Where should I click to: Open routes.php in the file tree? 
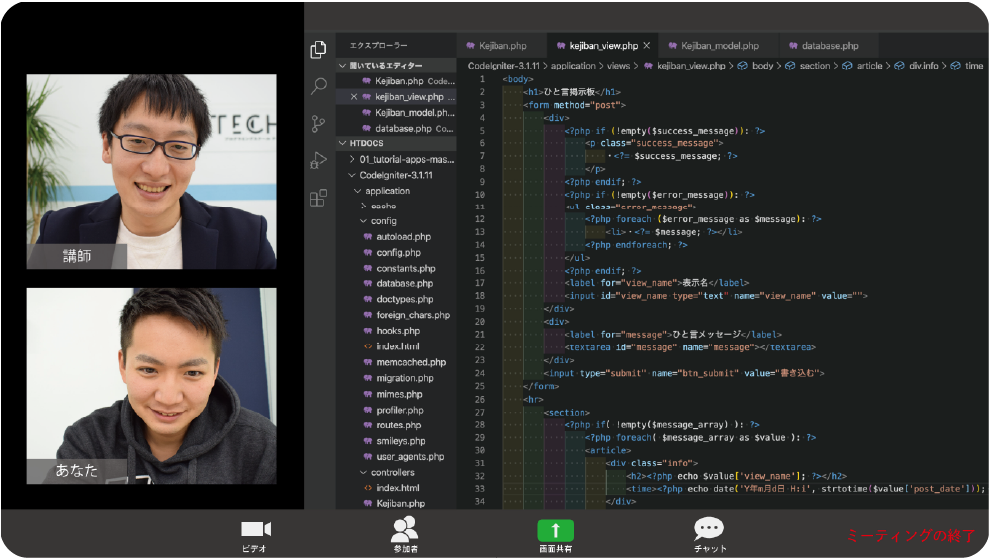(x=398, y=426)
